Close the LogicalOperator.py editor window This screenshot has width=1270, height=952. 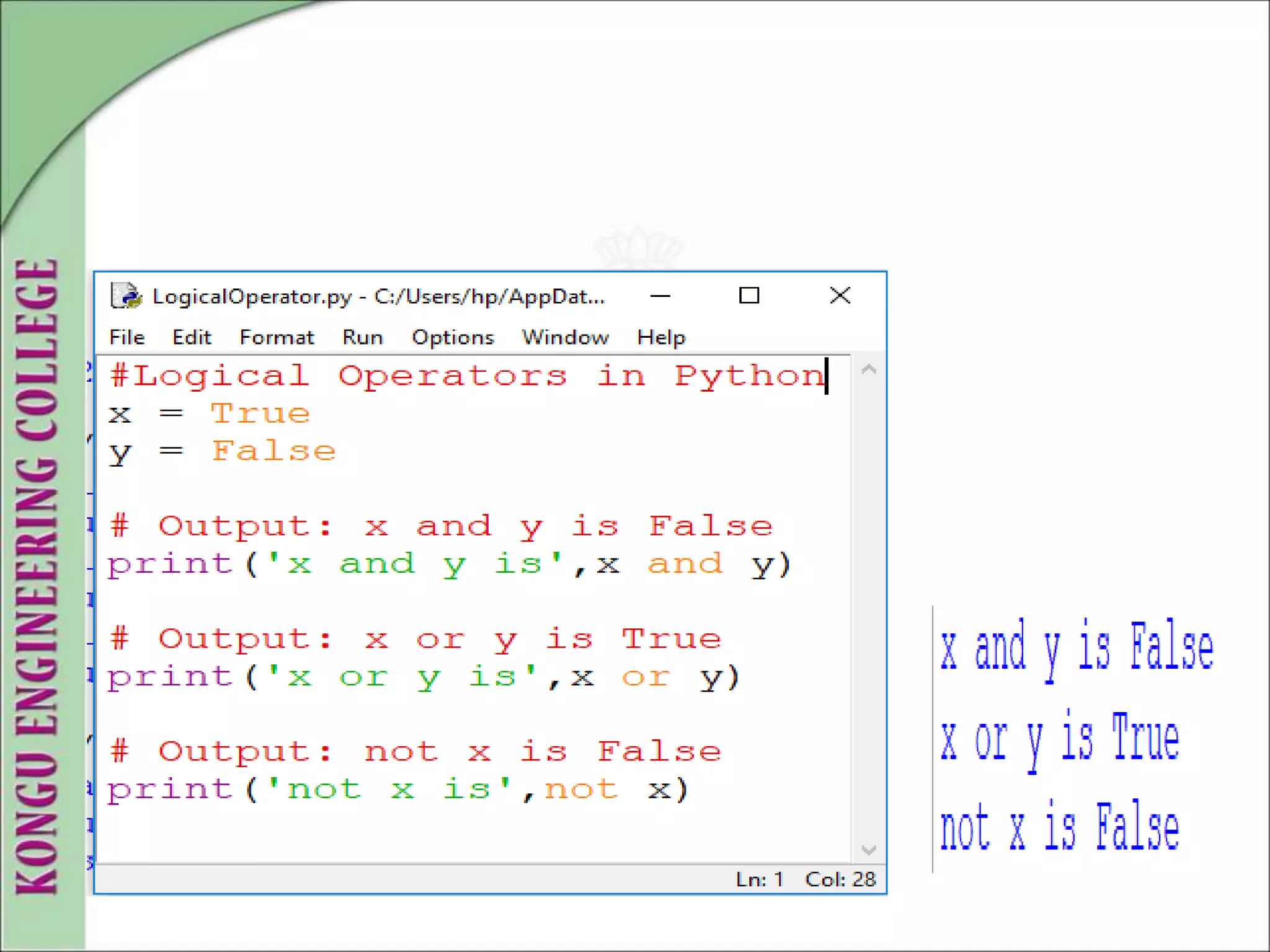[x=840, y=296]
